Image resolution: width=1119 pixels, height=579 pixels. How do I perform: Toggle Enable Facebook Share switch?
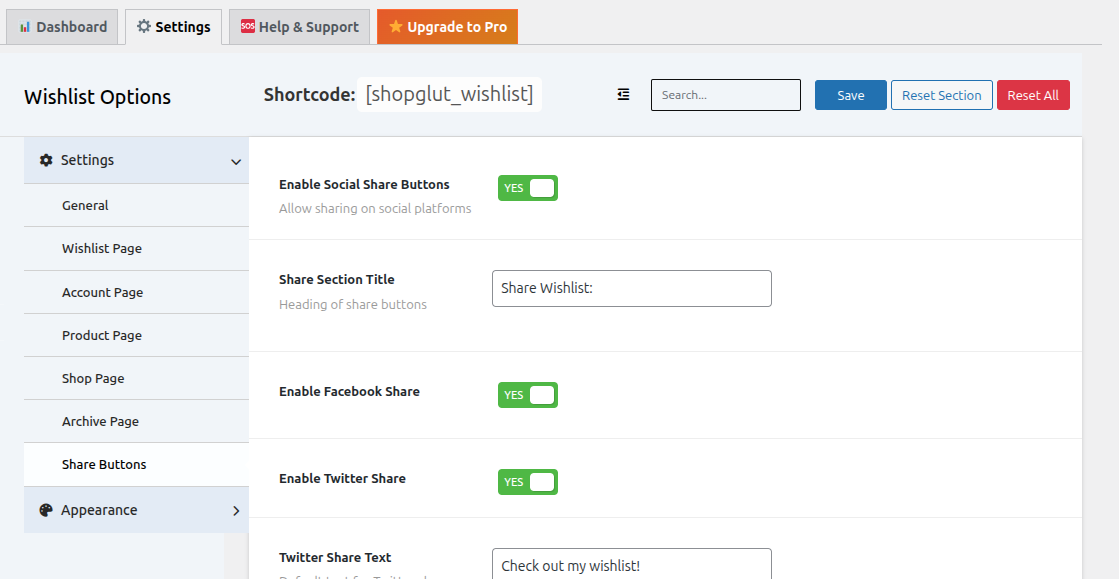(x=527, y=395)
